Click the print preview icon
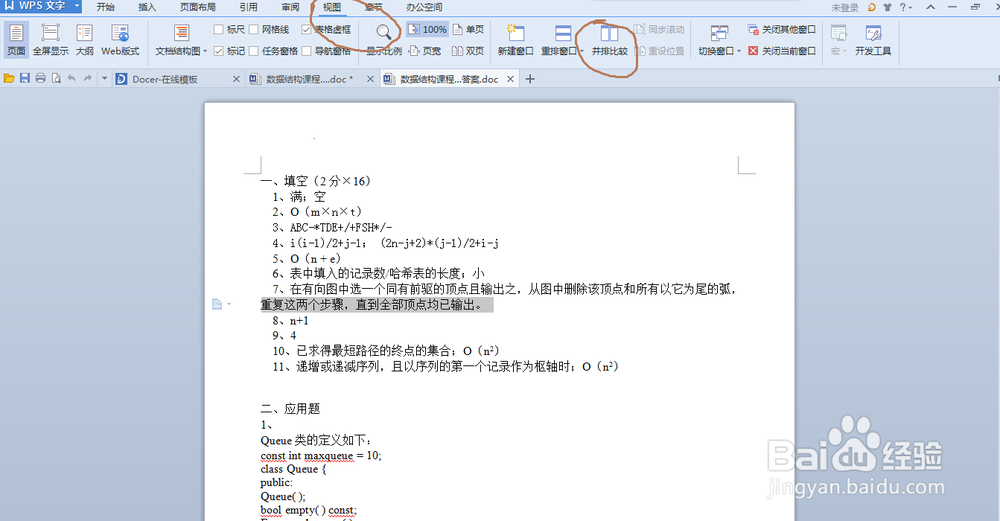Image resolution: width=1000 pixels, height=521 pixels. tap(56, 78)
